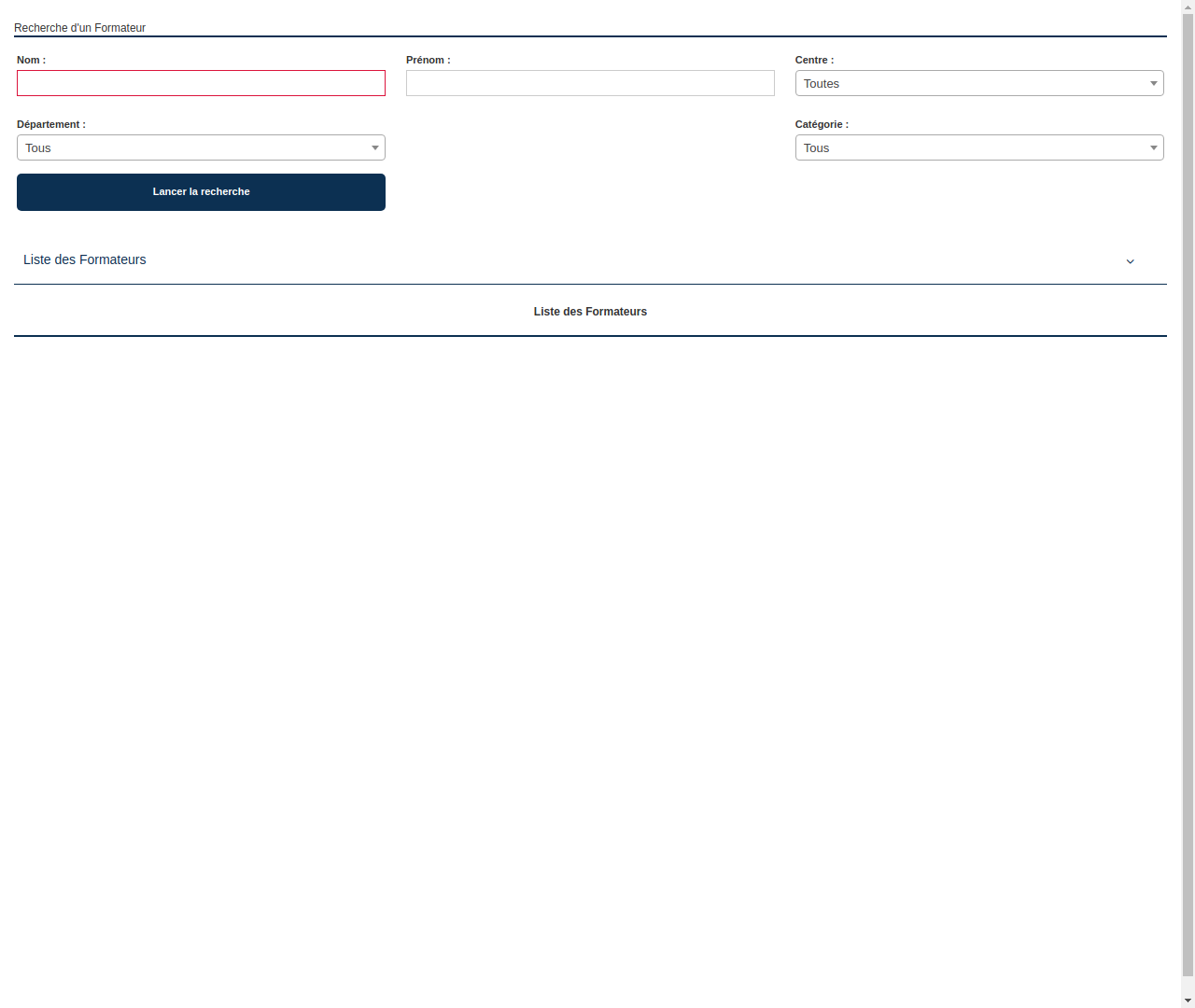This screenshot has width=1195, height=1008.
Task: Open the Catégorie dropdown showing Tous
Action: tap(978, 147)
